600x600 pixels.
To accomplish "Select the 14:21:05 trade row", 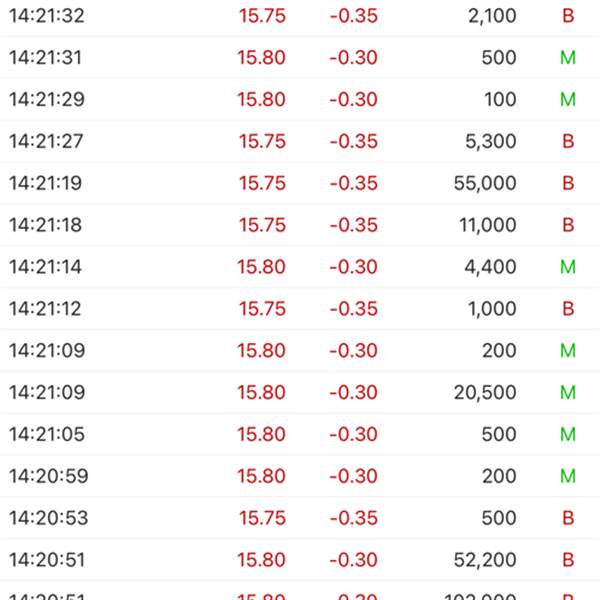I will 300,434.
